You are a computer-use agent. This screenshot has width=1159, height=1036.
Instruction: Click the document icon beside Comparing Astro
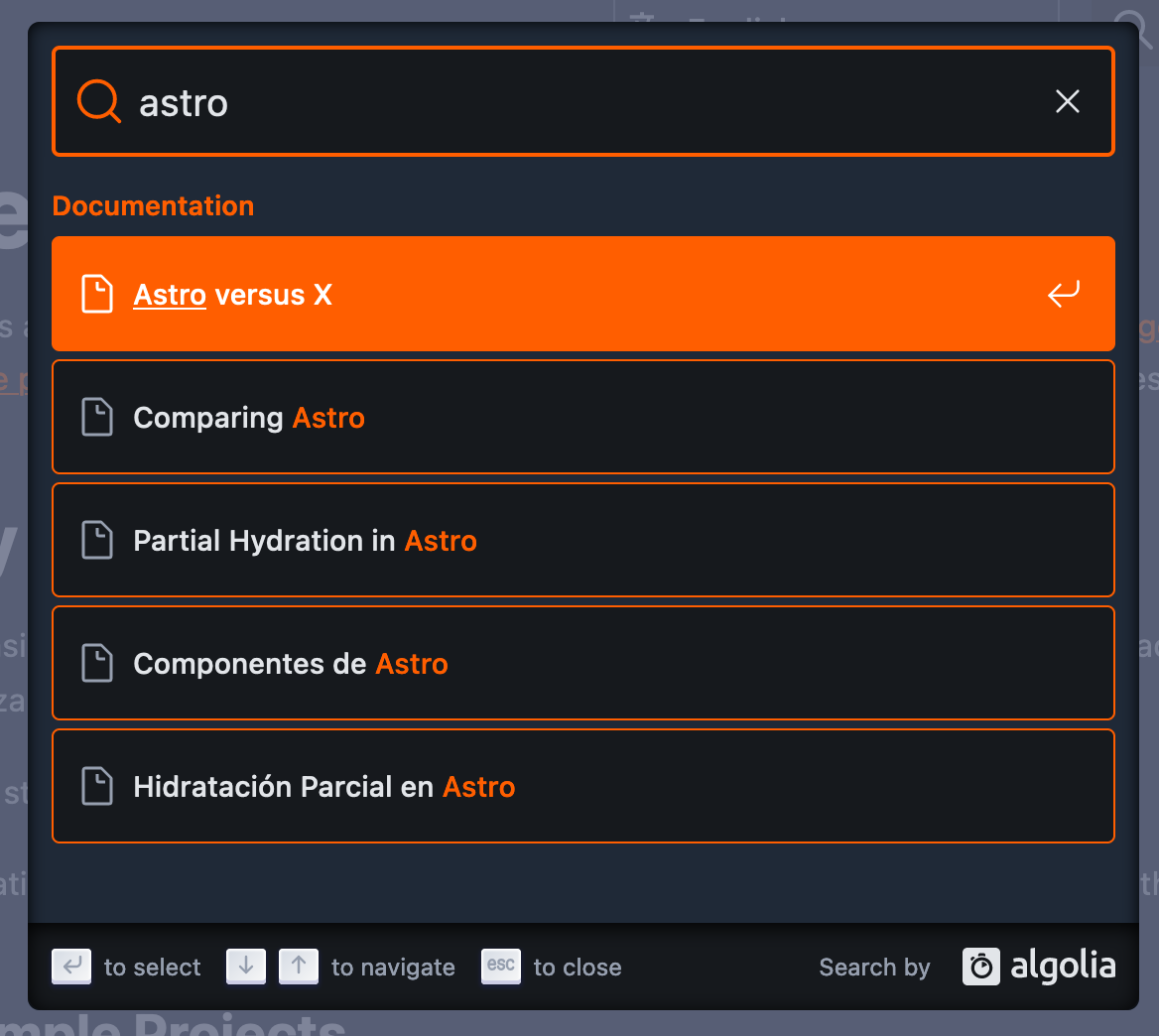tap(97, 417)
